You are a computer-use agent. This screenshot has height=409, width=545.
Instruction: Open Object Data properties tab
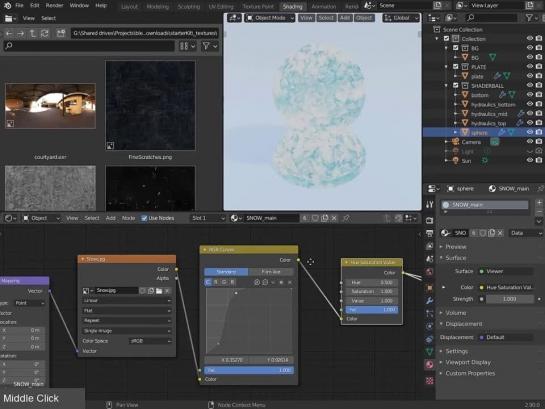click(x=430, y=352)
